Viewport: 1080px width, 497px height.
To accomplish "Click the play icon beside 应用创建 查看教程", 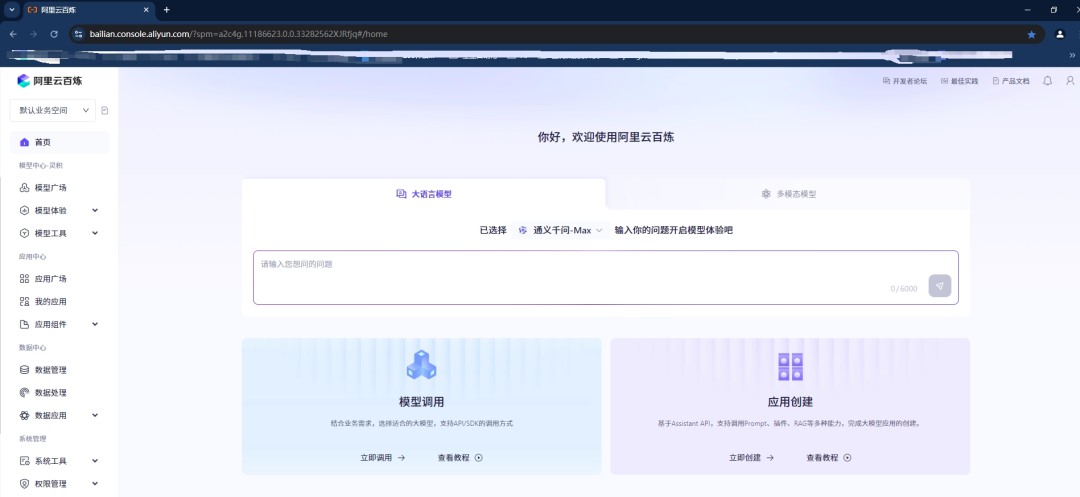I will tap(848, 458).
